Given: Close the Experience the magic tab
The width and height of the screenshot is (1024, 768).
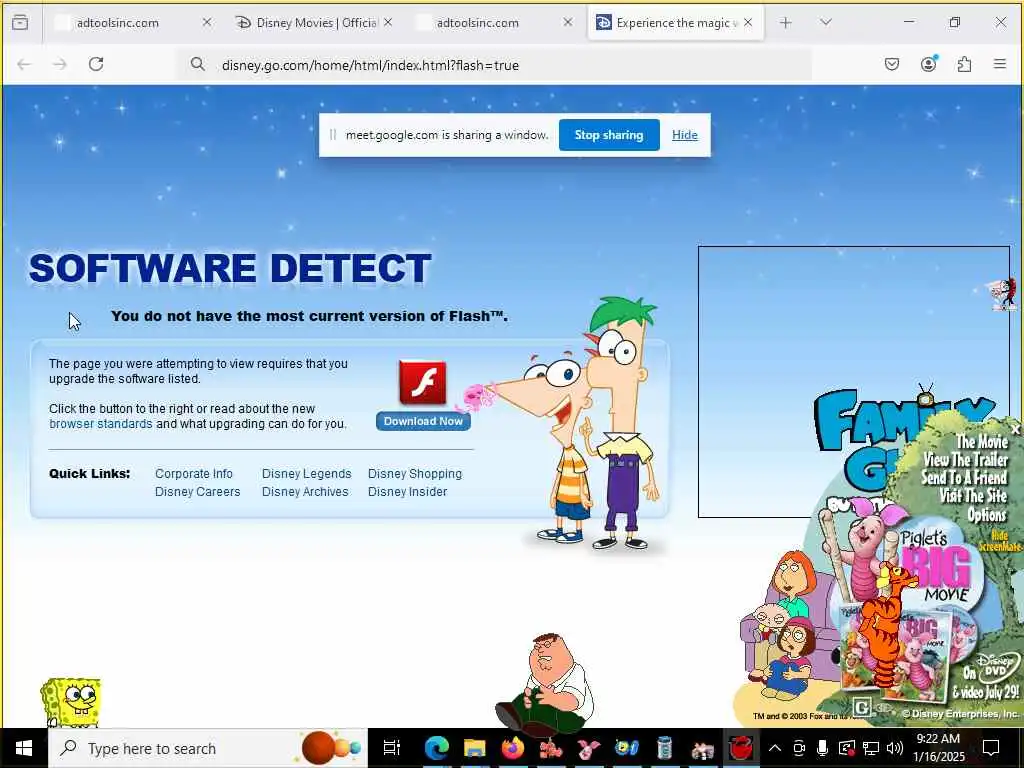Looking at the screenshot, I should pyautogui.click(x=748, y=22).
